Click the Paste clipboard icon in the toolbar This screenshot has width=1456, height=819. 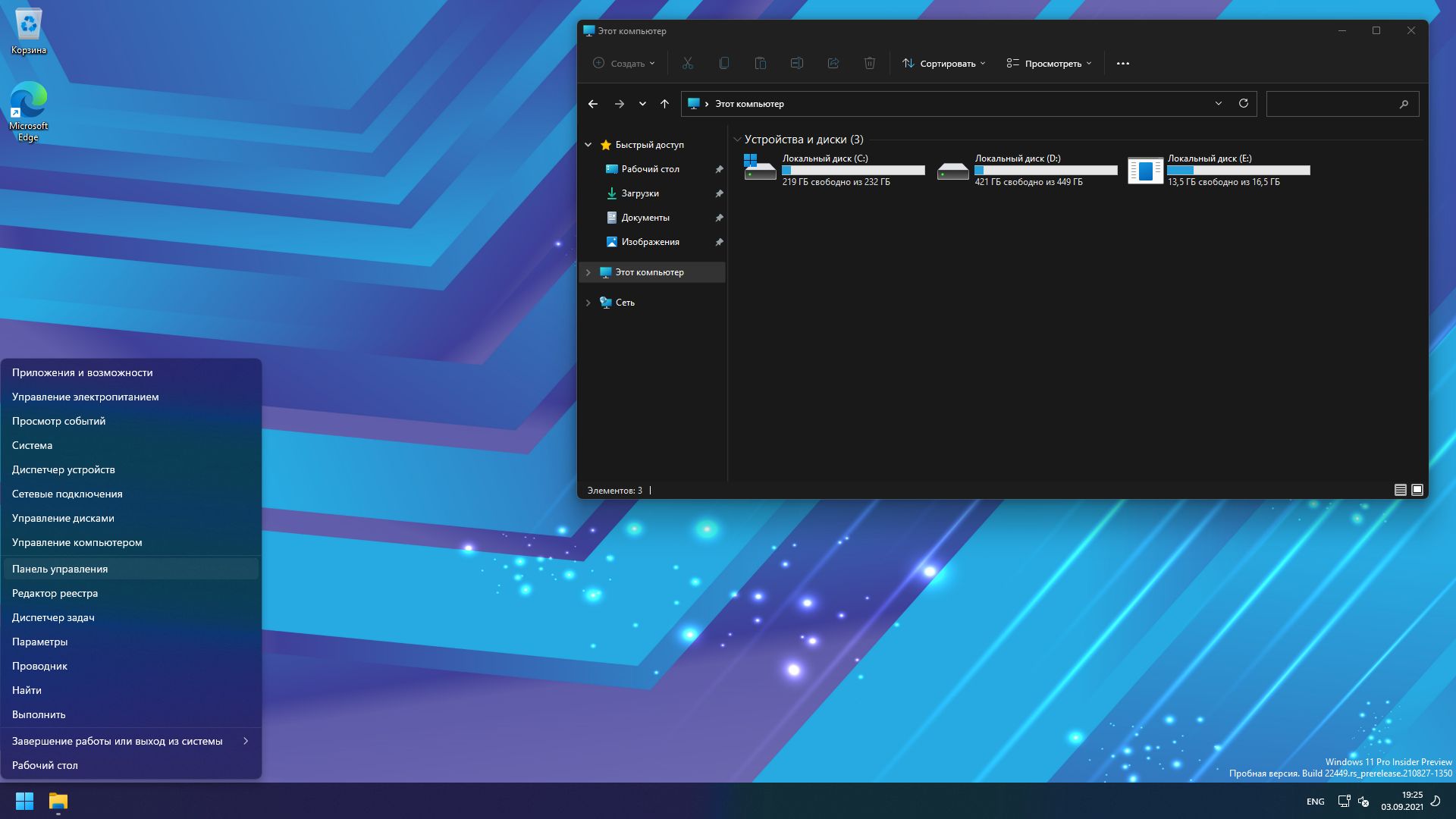pos(761,64)
